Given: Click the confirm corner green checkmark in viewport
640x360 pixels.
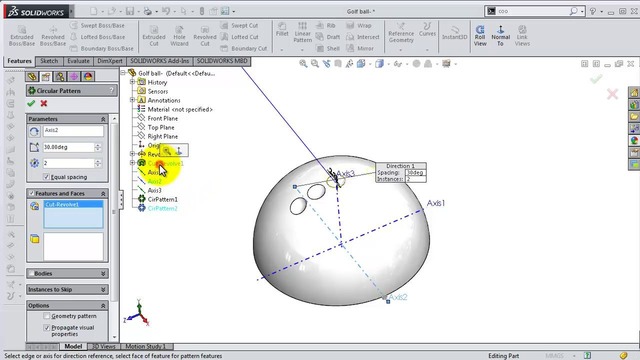Looking at the screenshot, I should (x=596, y=78).
